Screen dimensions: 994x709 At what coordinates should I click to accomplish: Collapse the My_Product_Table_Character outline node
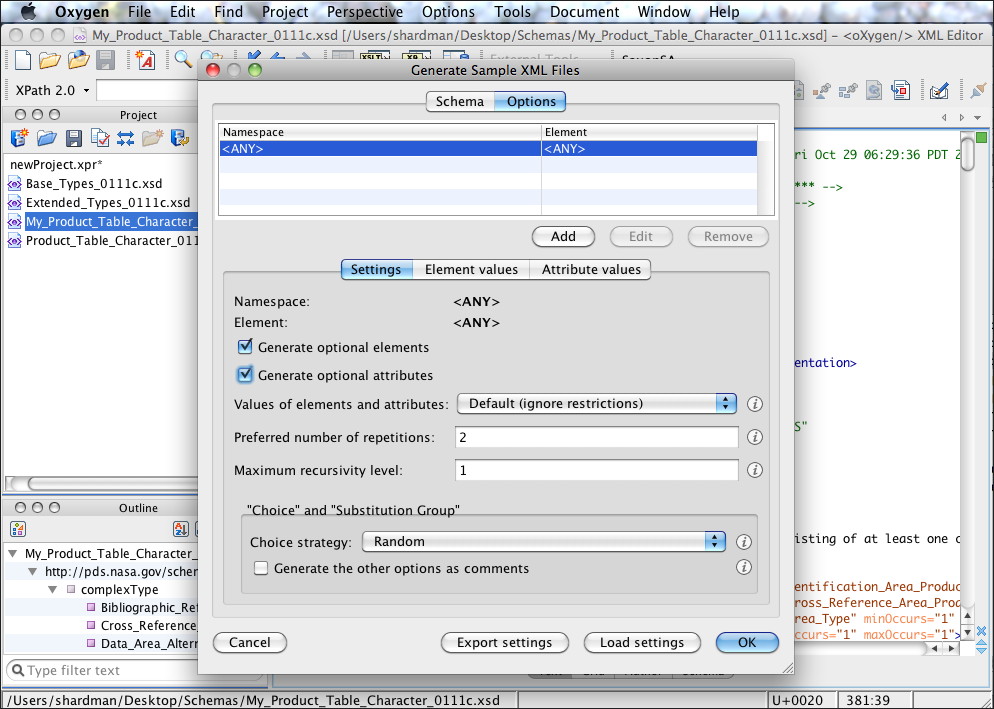click(12, 554)
